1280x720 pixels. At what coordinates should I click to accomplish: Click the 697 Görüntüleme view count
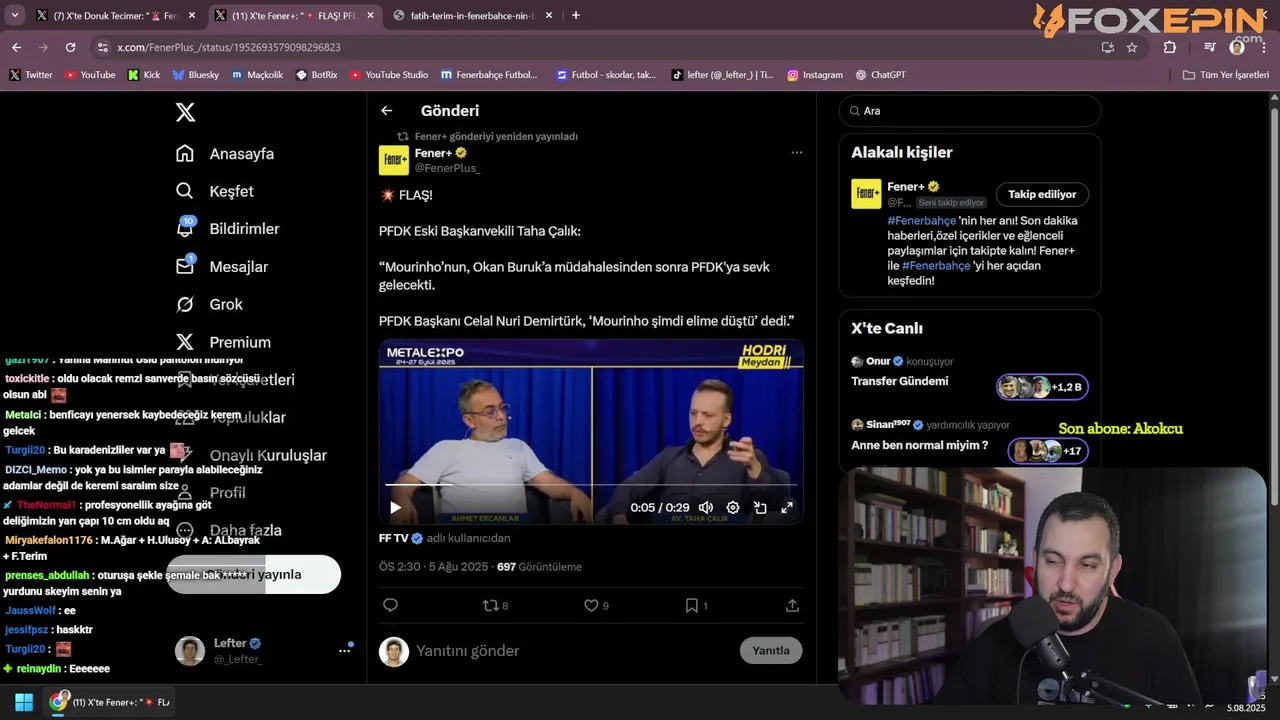[539, 567]
